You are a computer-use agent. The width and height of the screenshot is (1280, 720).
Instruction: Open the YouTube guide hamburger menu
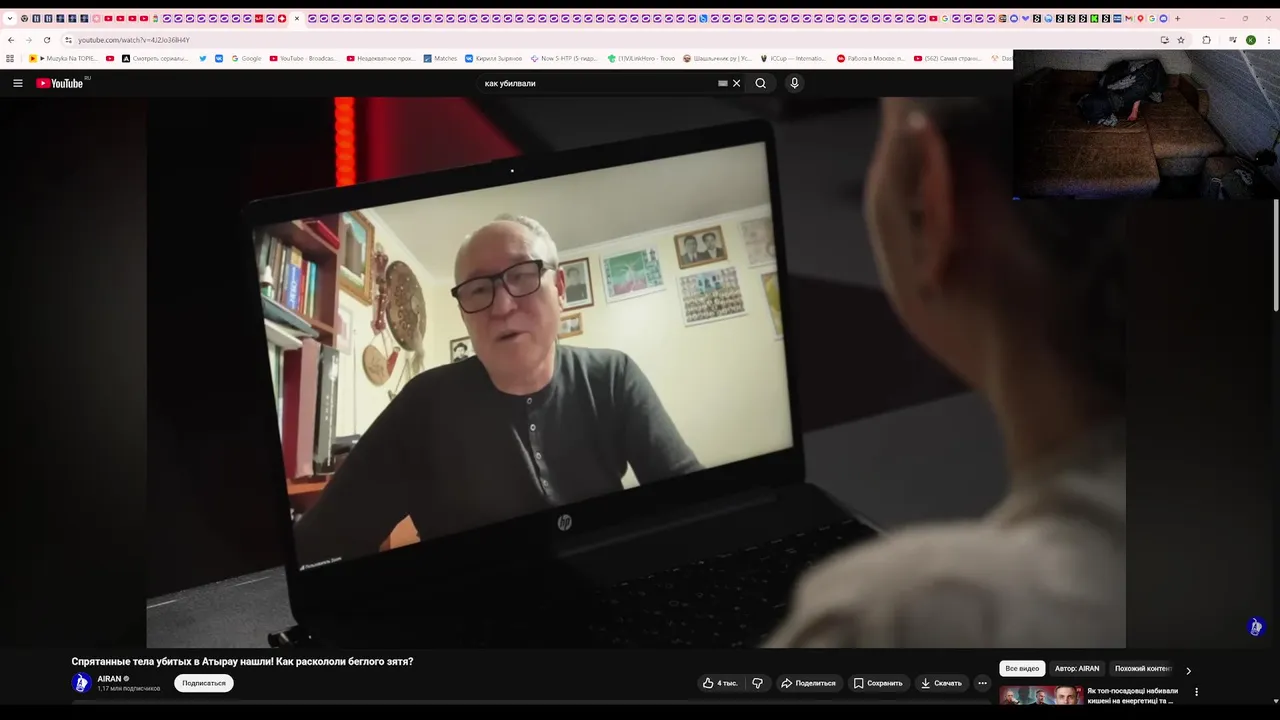pyautogui.click(x=18, y=83)
